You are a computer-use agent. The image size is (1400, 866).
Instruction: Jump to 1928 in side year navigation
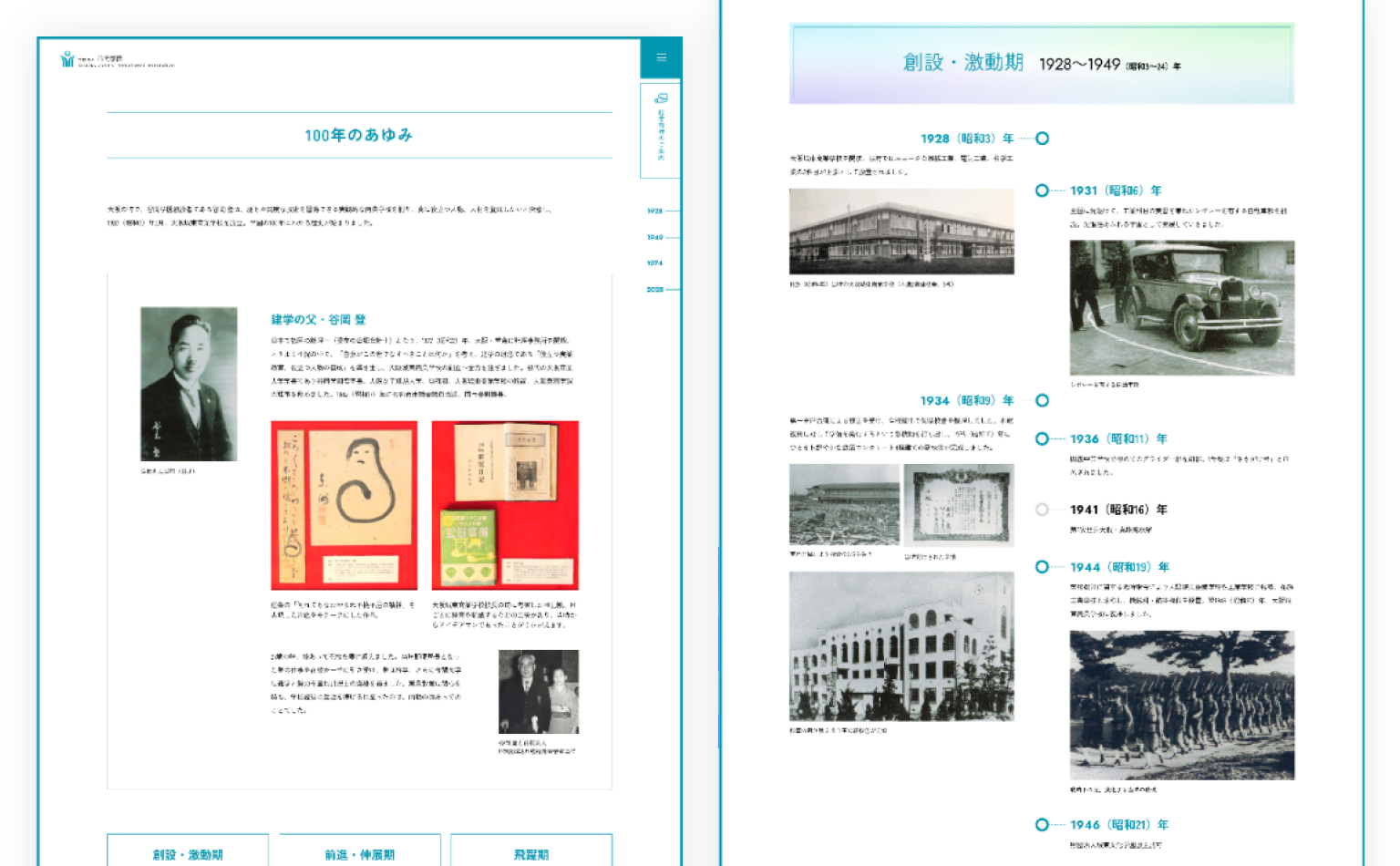654,211
